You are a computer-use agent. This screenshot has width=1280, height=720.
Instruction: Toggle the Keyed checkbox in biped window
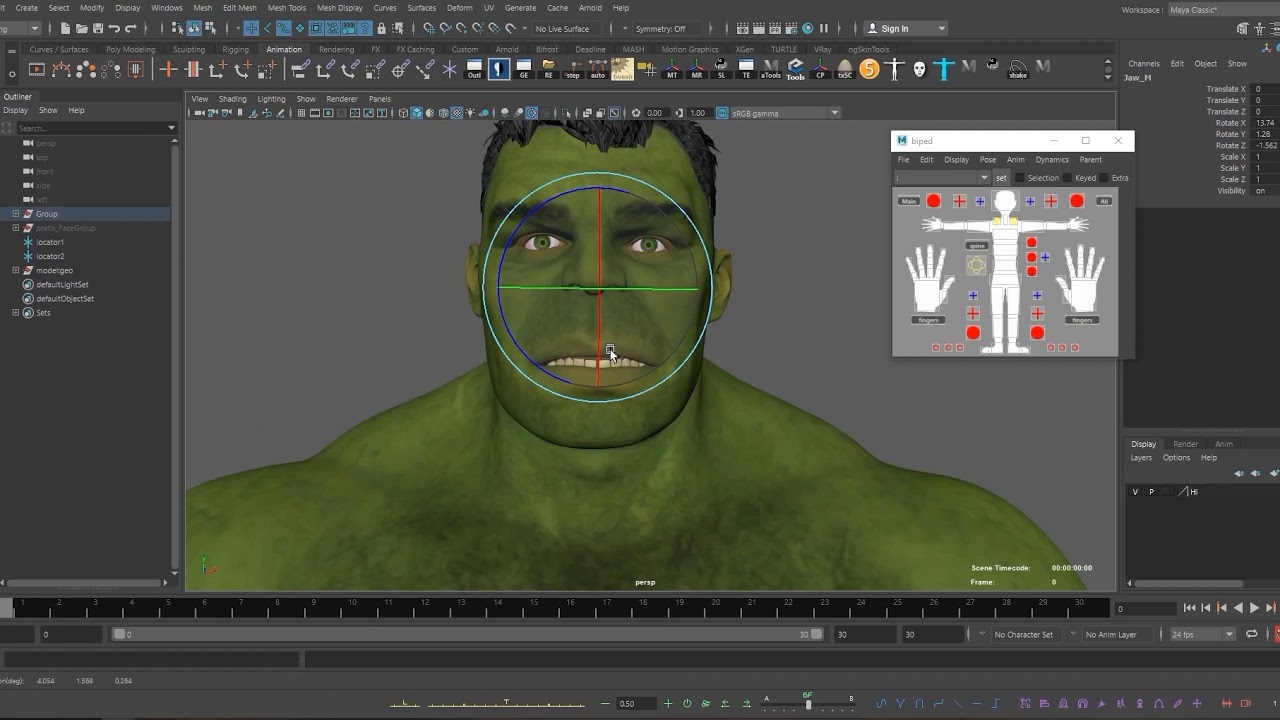point(1067,178)
